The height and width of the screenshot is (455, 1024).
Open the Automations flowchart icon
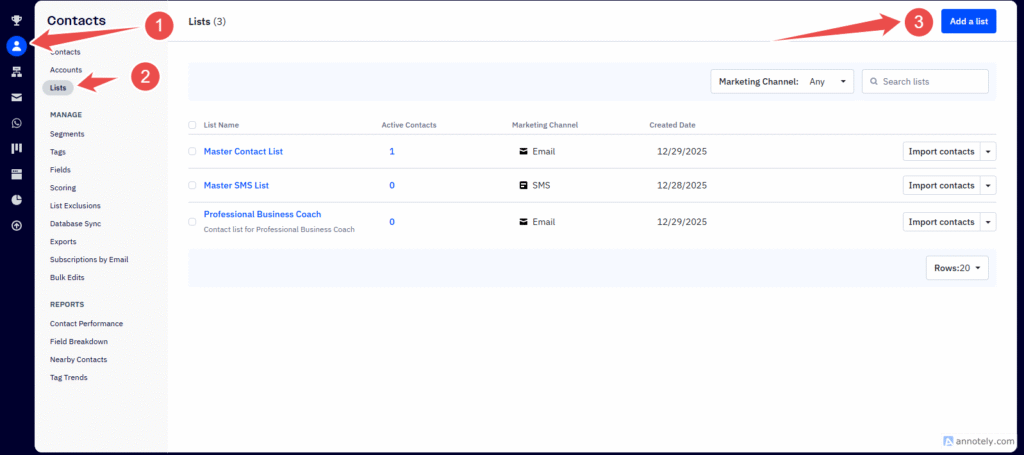click(x=16, y=72)
